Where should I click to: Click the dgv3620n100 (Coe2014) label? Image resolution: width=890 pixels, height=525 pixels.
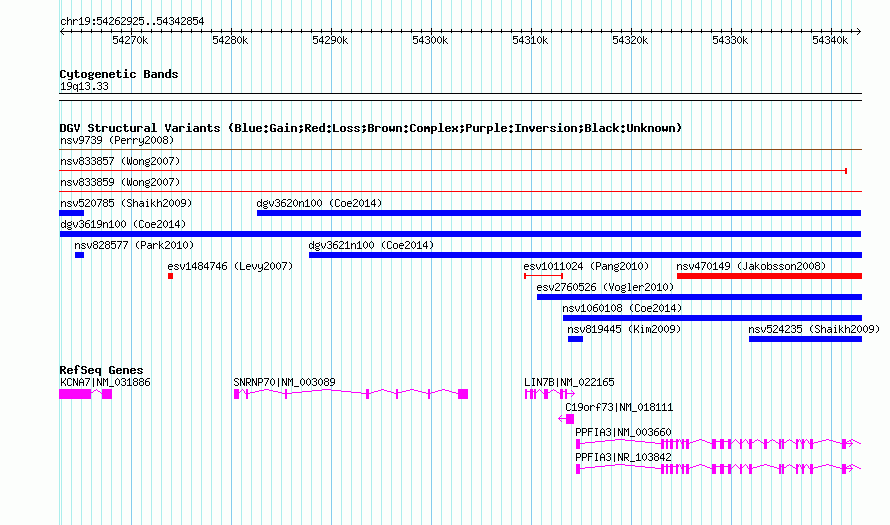[x=320, y=203]
